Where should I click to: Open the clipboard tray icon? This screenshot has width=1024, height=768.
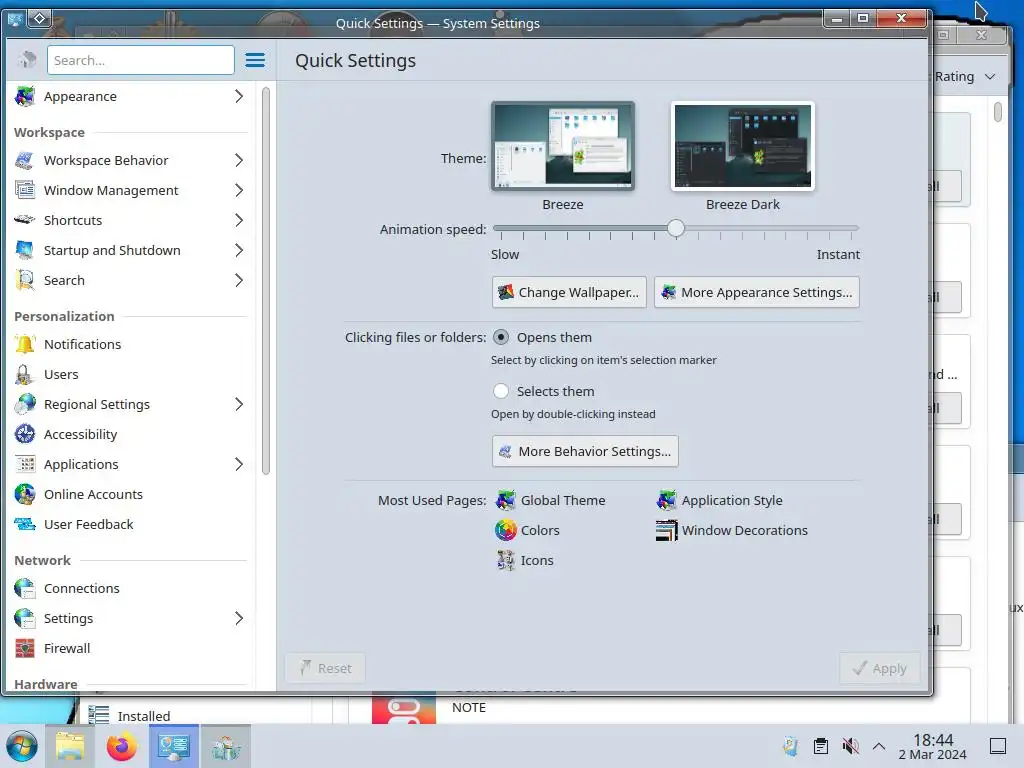click(820, 746)
